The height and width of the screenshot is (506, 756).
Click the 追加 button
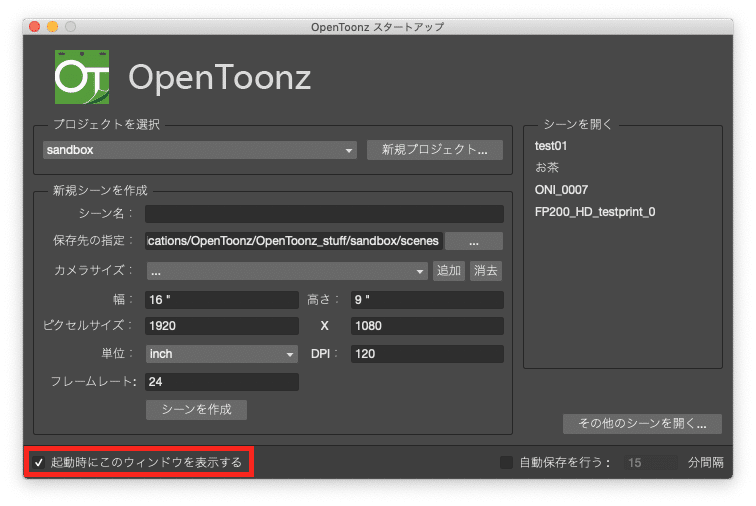click(x=448, y=271)
